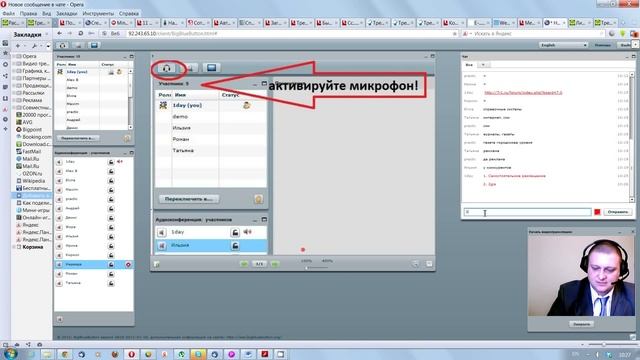Open the Закладки menu

click(67, 13)
